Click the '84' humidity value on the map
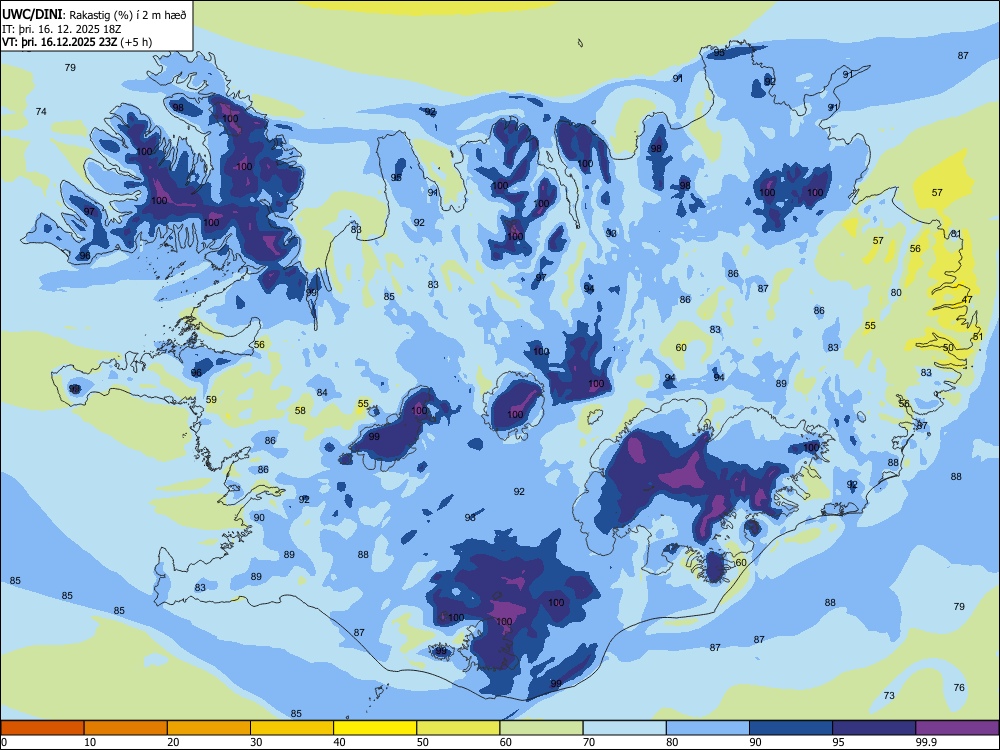1000x750 pixels. [x=322, y=393]
